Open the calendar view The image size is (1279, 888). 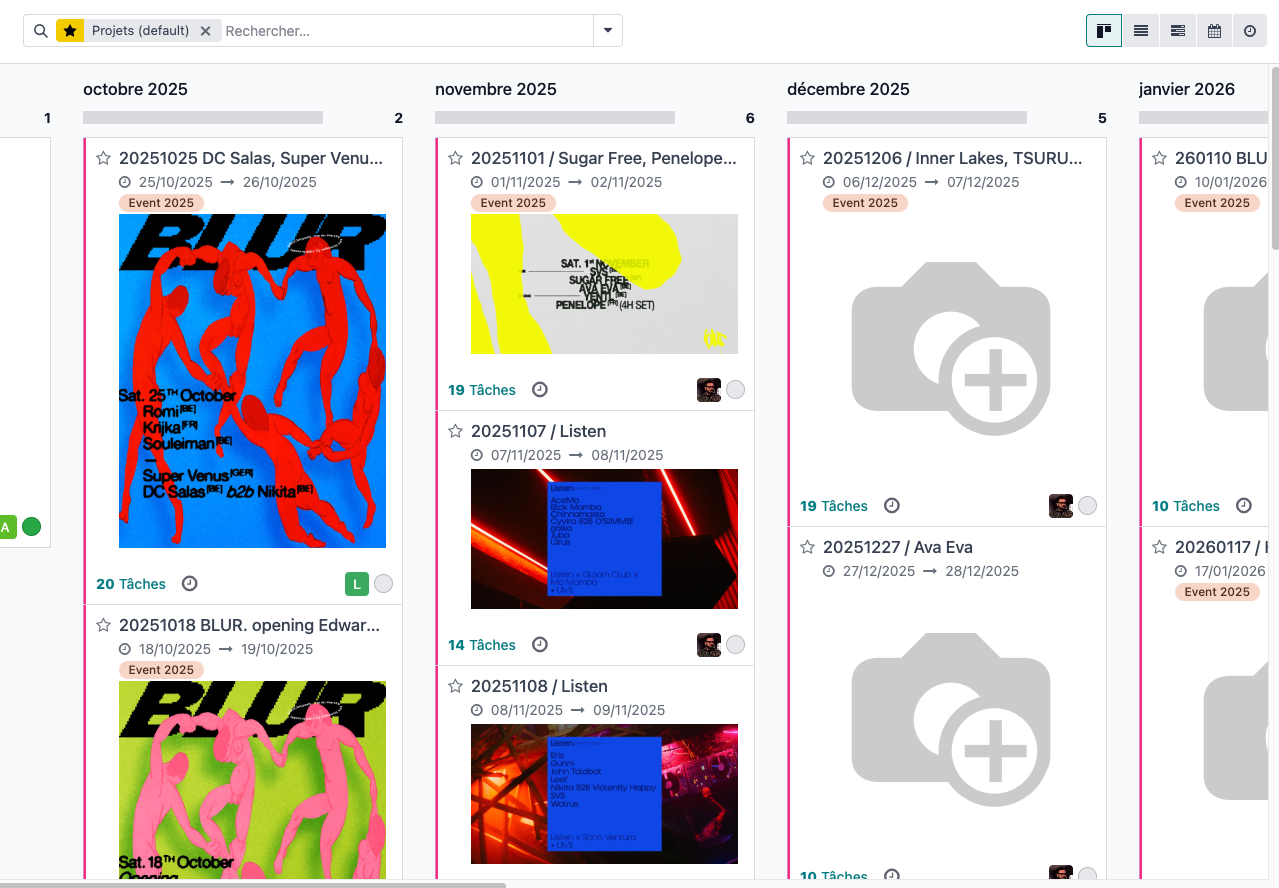tap(1214, 30)
